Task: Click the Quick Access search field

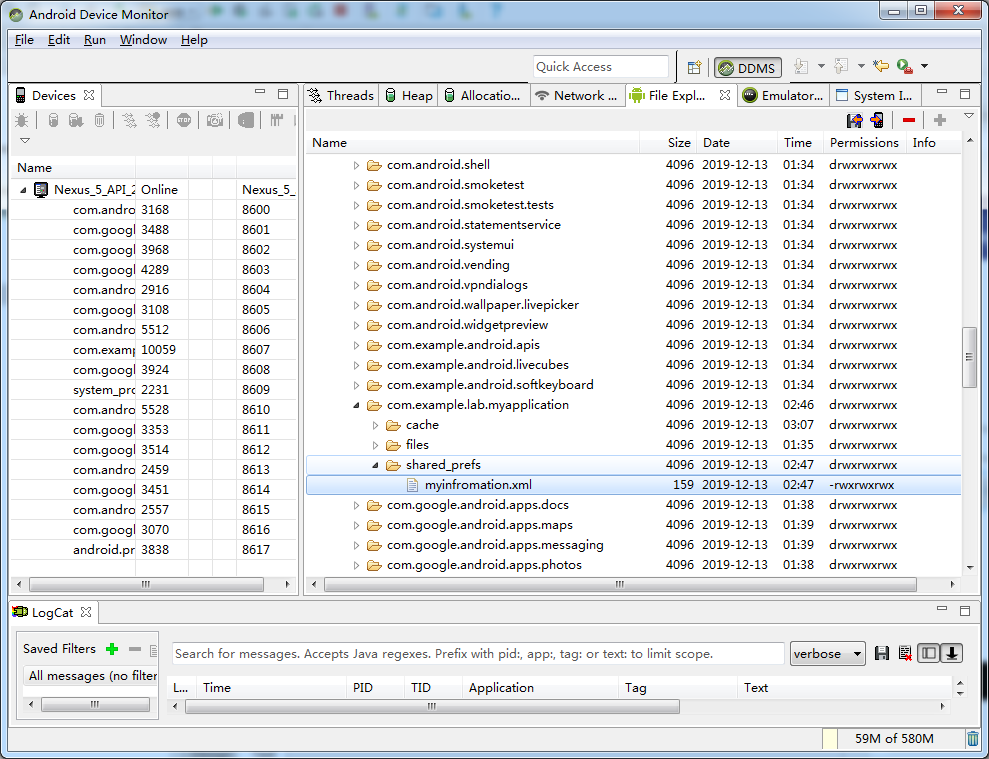Action: point(601,67)
